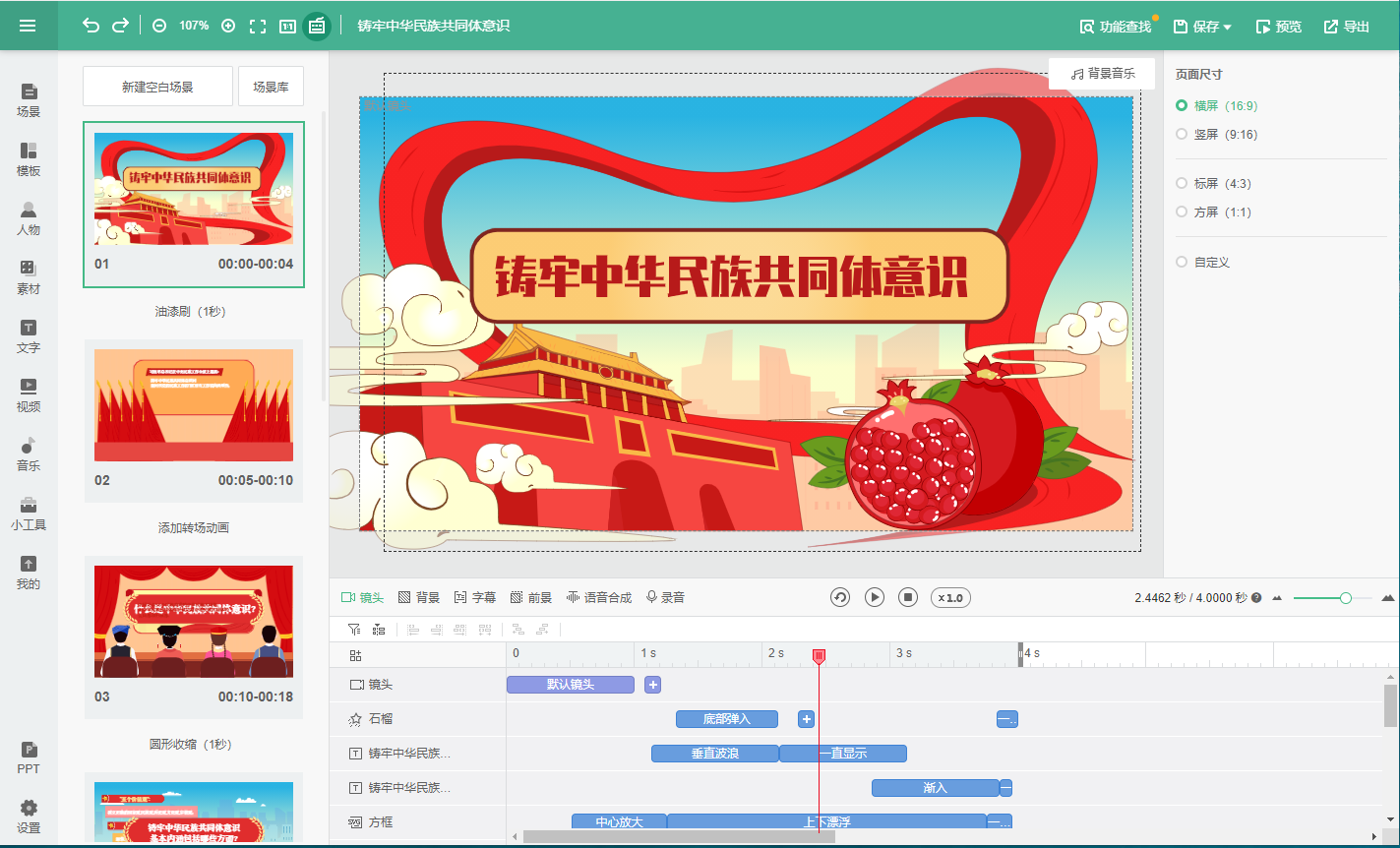
Task: Open 场景库 scene library
Action: tap(271, 87)
